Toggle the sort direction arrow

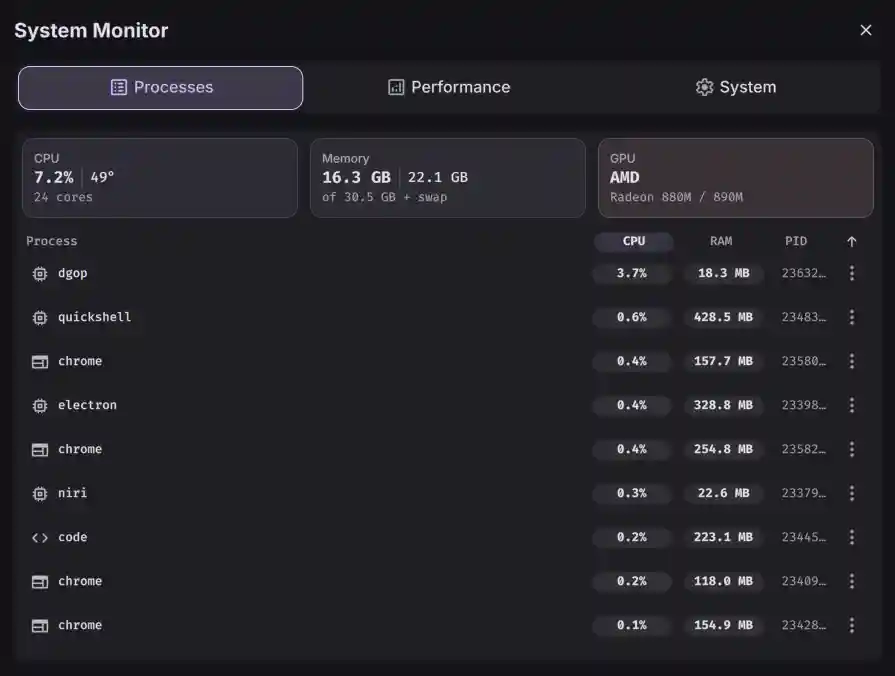pyautogui.click(x=851, y=241)
